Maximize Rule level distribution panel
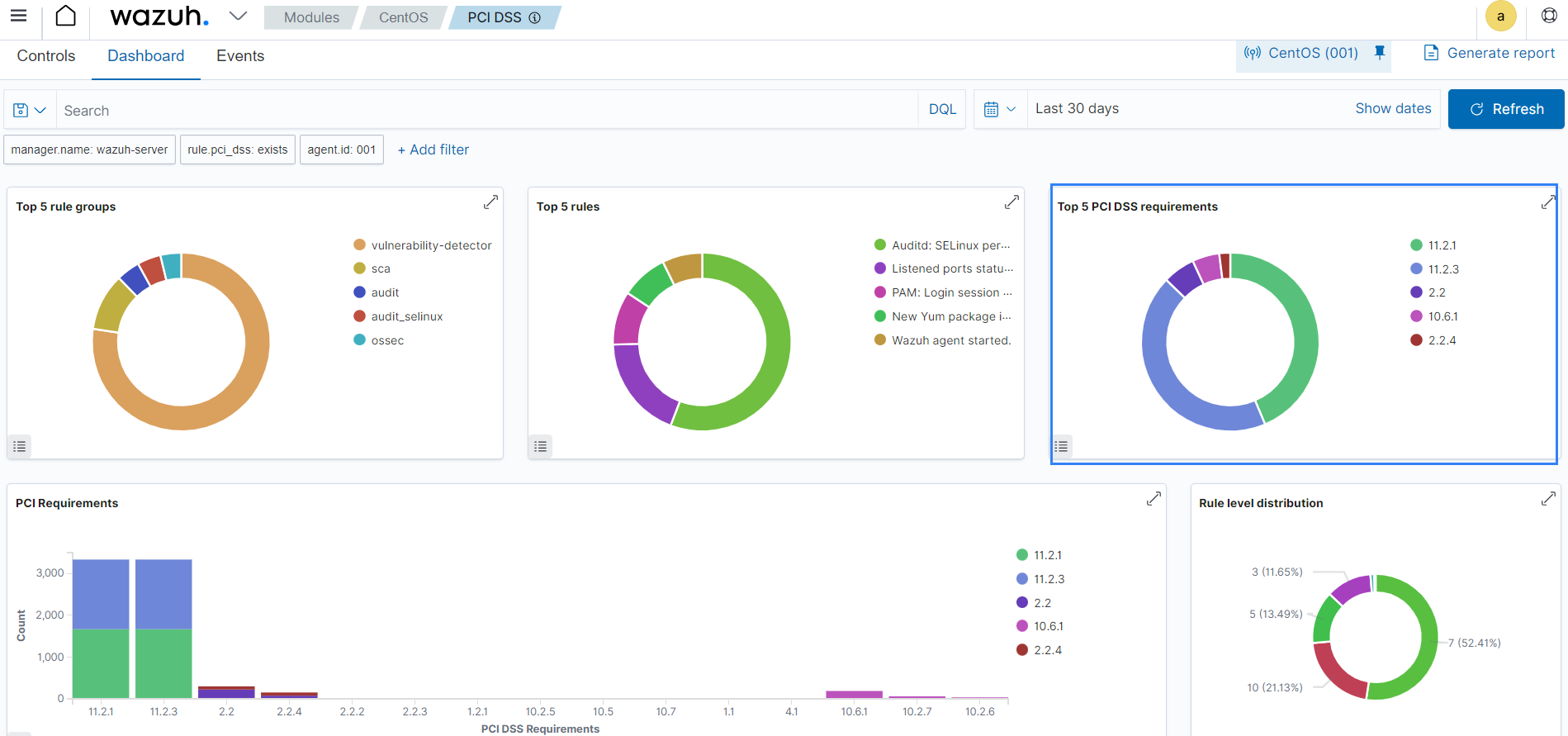This screenshot has width=1568, height=736. pos(1548,498)
